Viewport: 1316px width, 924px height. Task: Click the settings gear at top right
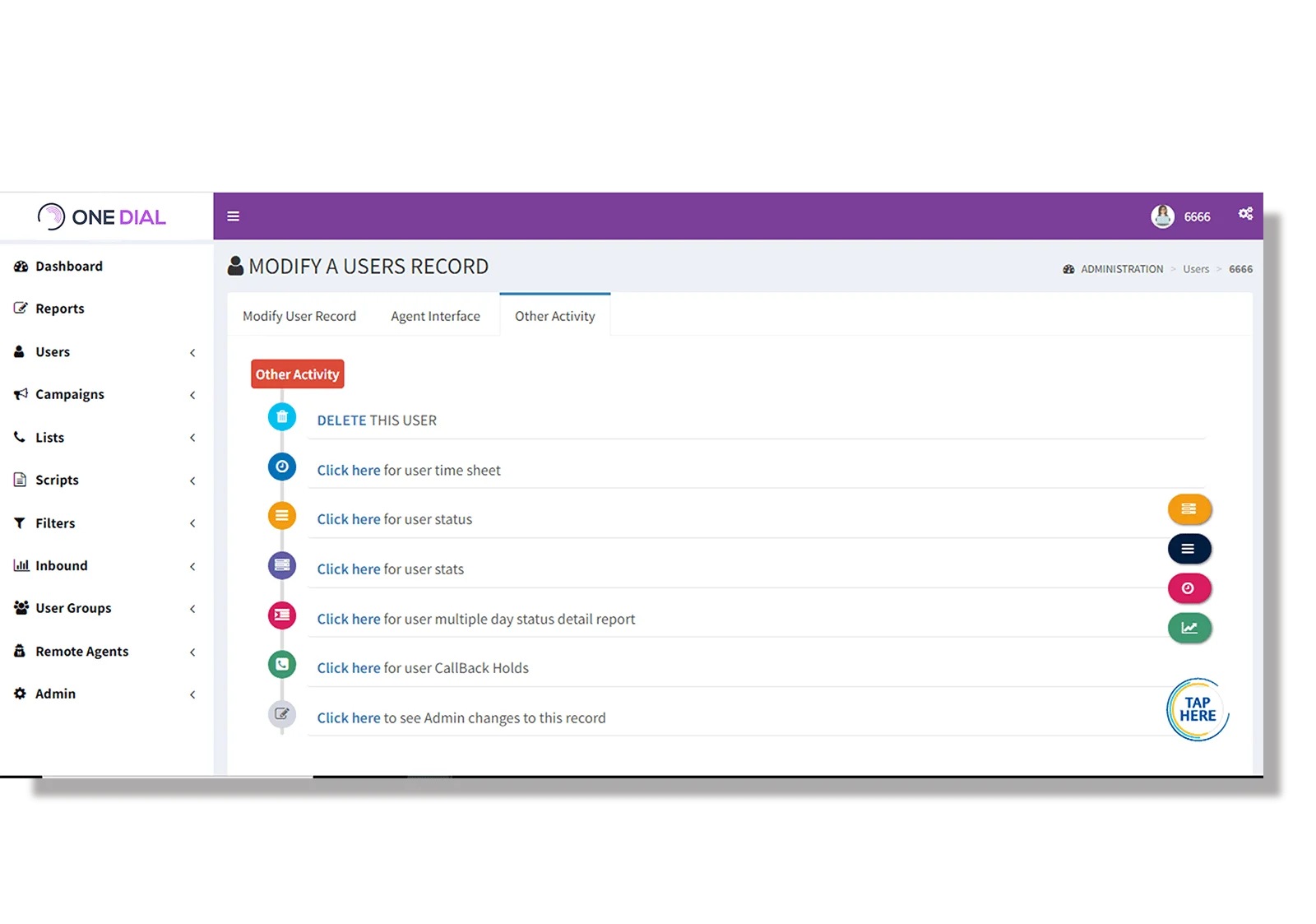pyautogui.click(x=1244, y=214)
